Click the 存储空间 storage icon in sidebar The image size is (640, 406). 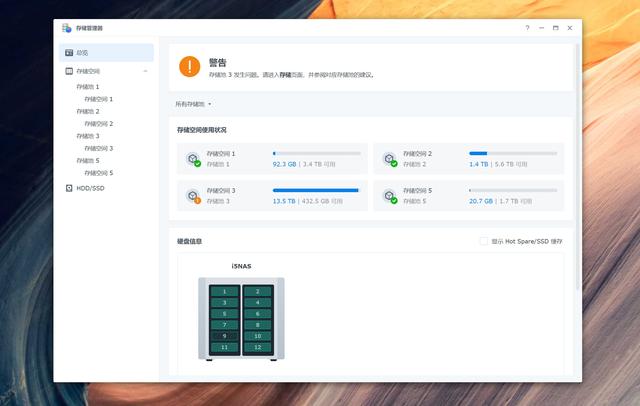(x=69, y=71)
